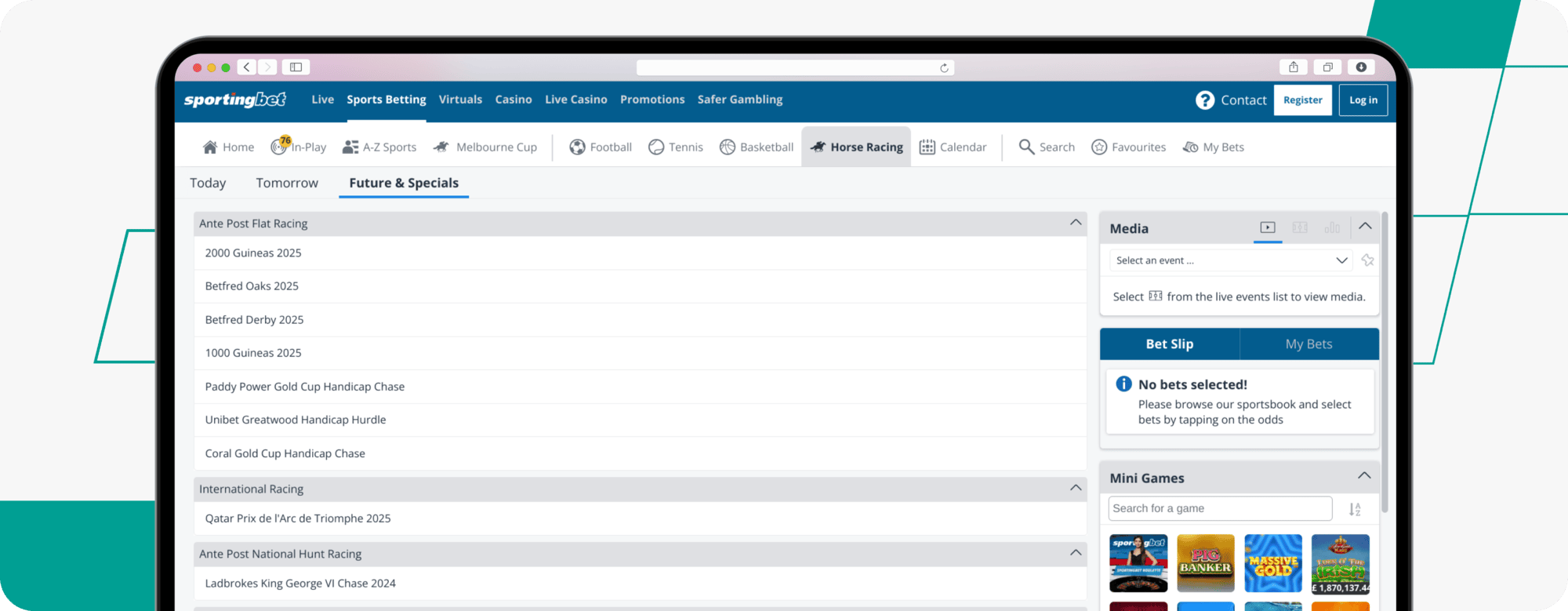Select the Basketball icon

pyautogui.click(x=728, y=147)
